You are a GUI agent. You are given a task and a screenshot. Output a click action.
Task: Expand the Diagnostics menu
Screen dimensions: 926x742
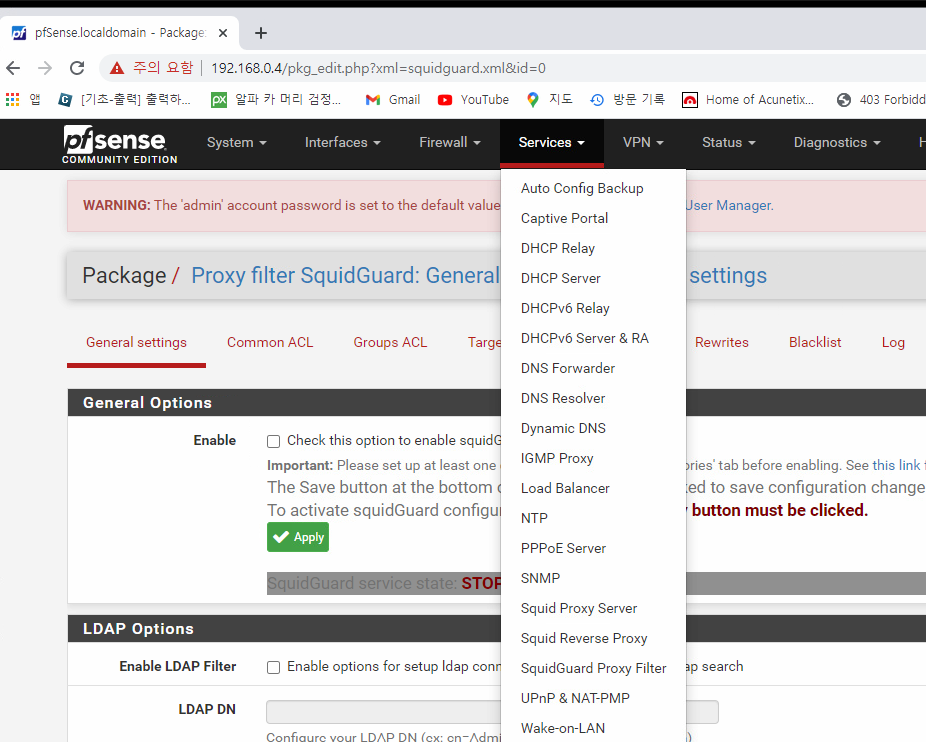click(837, 142)
